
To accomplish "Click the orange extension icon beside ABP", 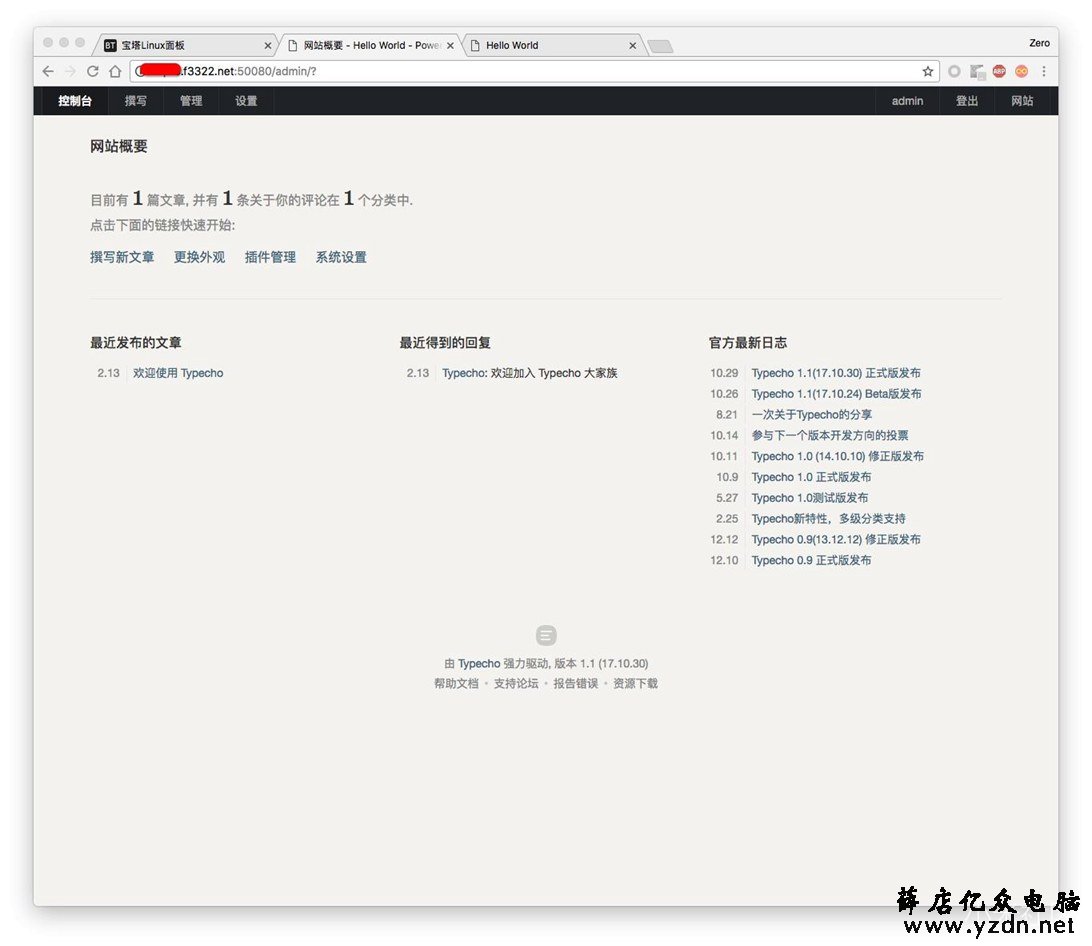I will (1022, 71).
